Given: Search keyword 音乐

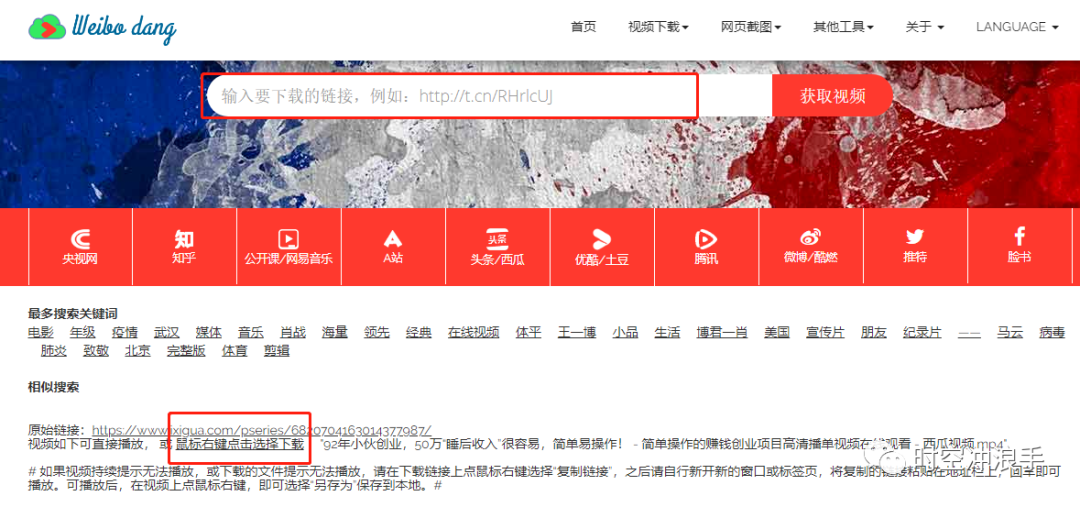Looking at the screenshot, I should click(251, 332).
